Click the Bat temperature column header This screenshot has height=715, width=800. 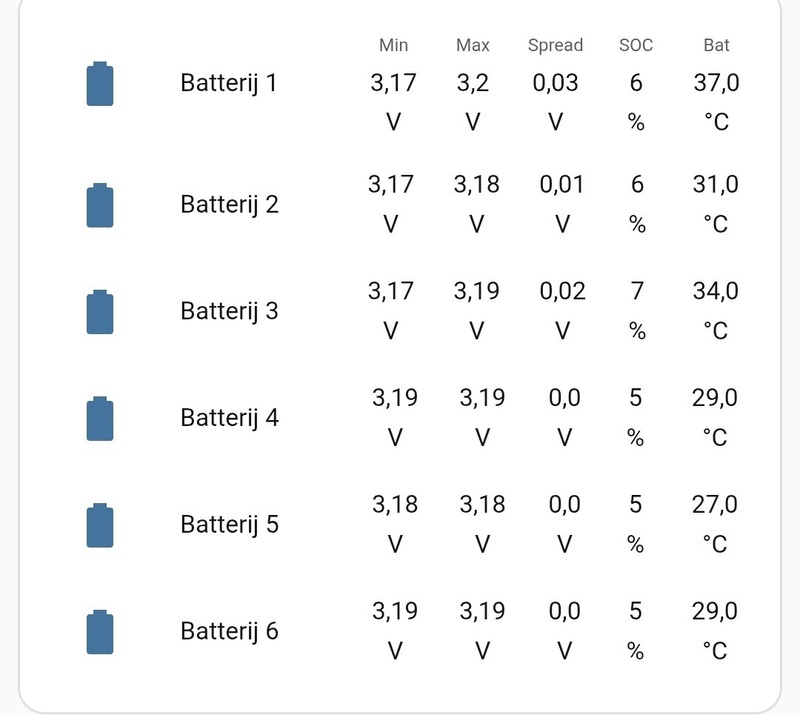coord(716,45)
